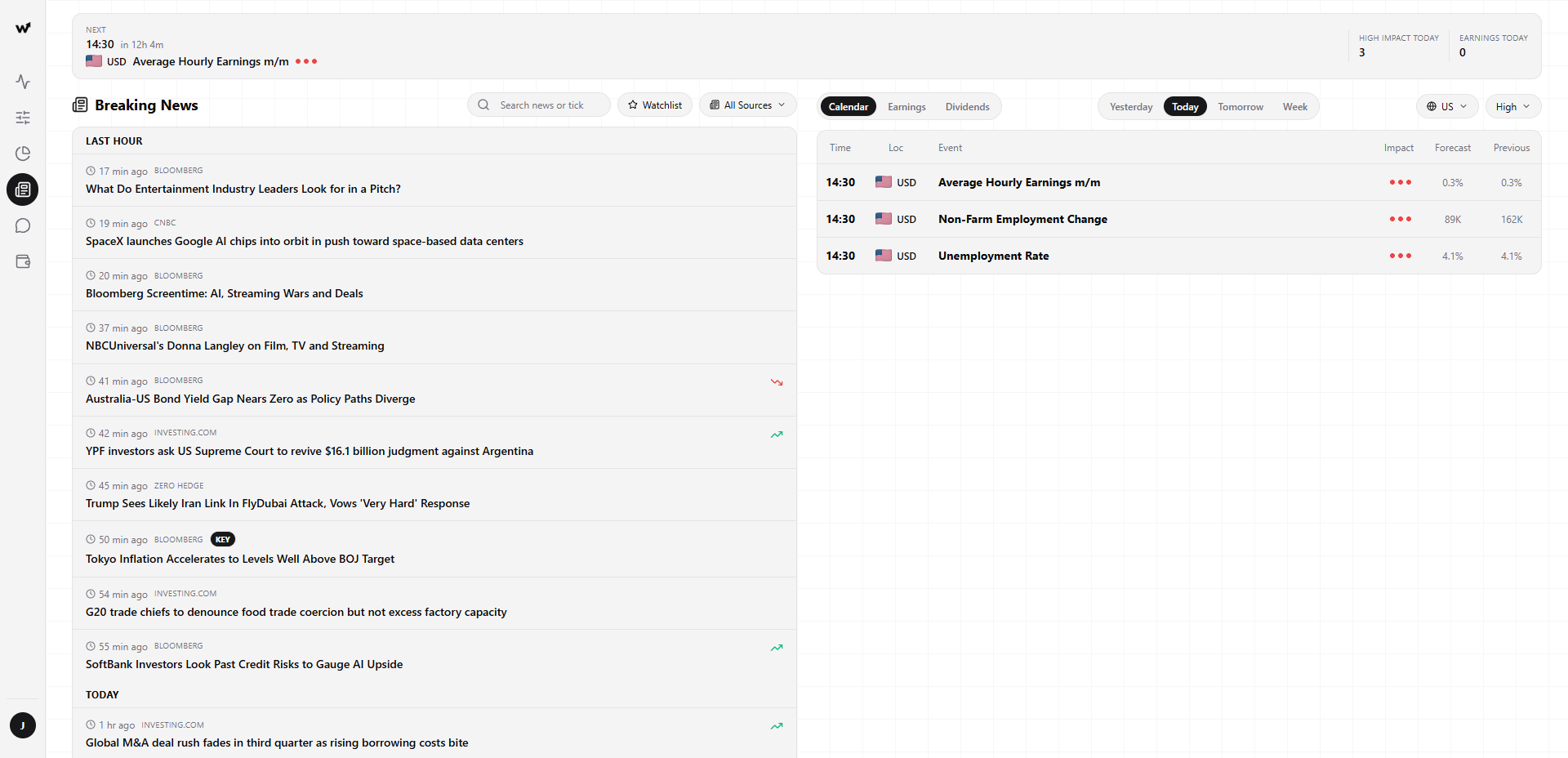Image resolution: width=1568 pixels, height=758 pixels.
Task: Switch to the Dividends tab
Action: point(968,106)
